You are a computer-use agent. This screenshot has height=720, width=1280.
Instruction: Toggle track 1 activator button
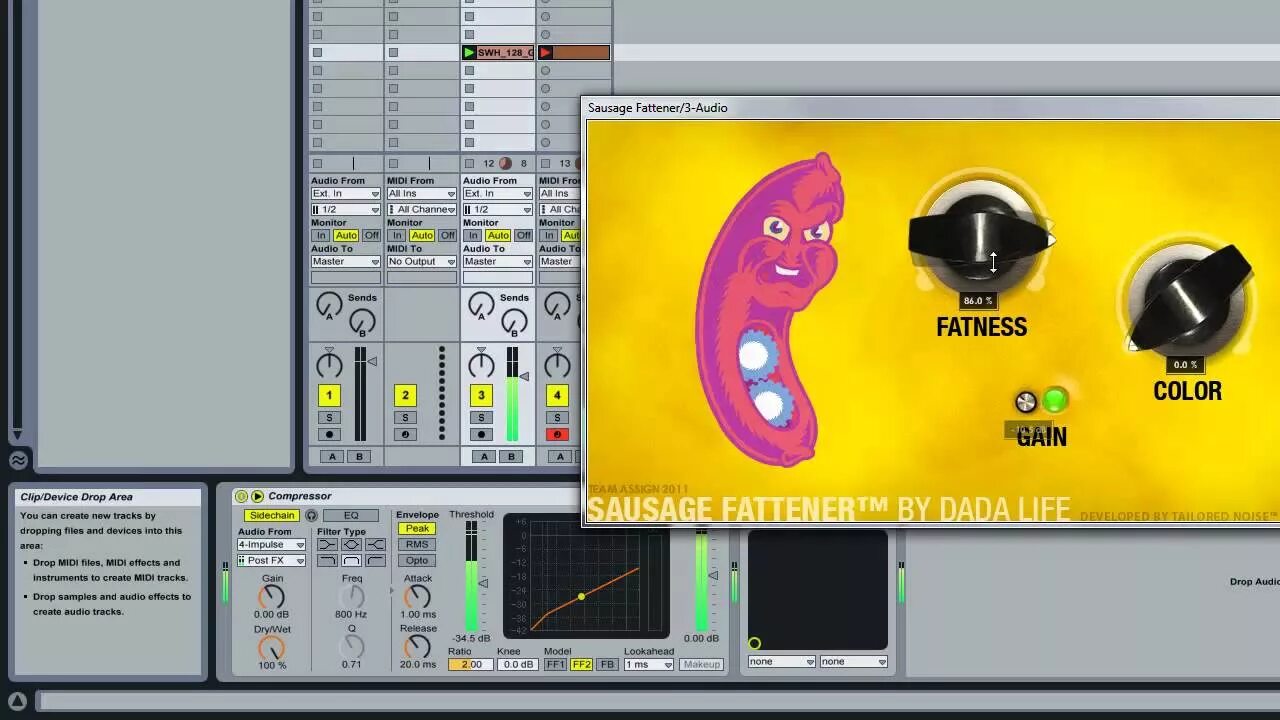tap(329, 396)
